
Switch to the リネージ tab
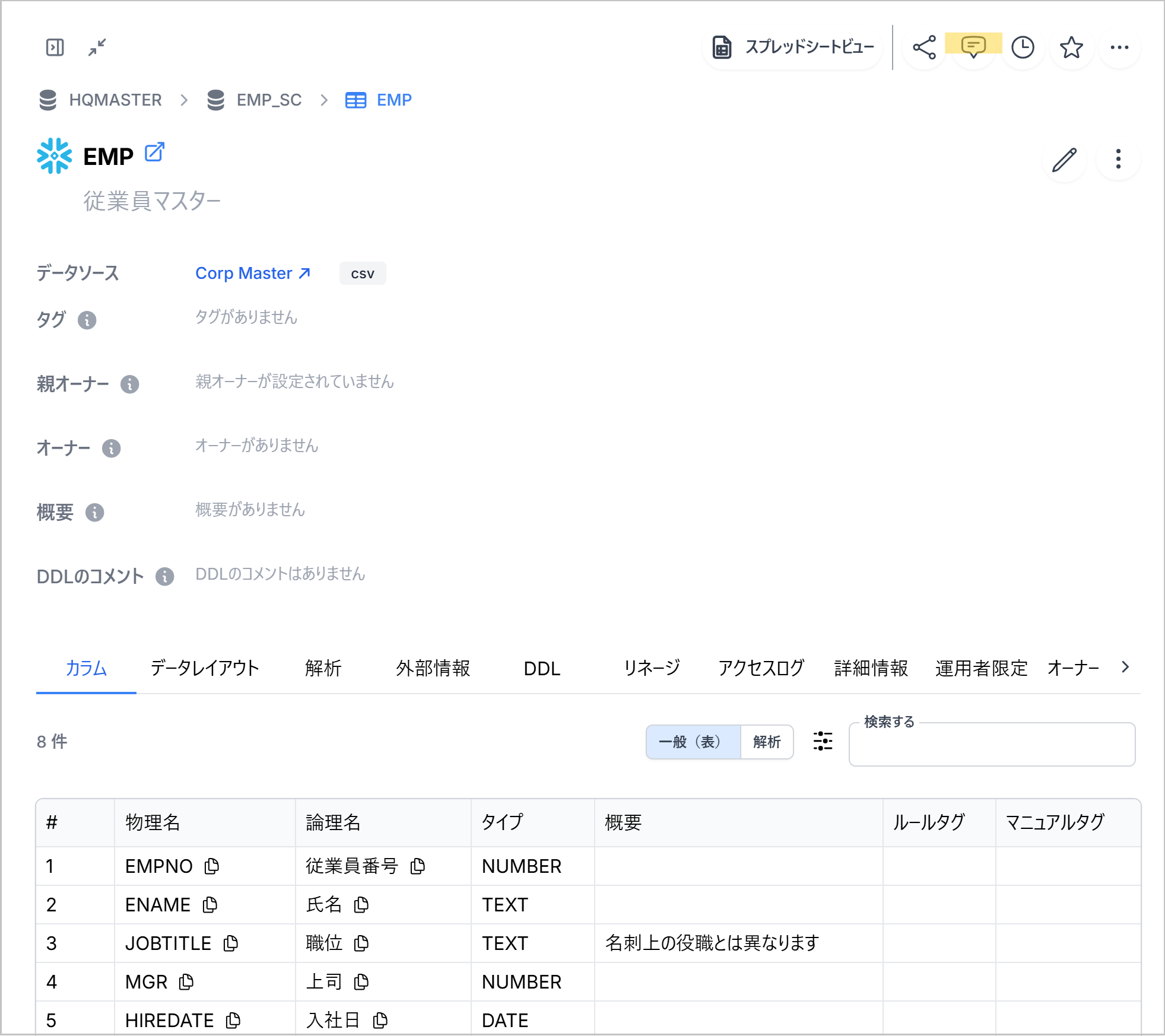[x=652, y=668]
